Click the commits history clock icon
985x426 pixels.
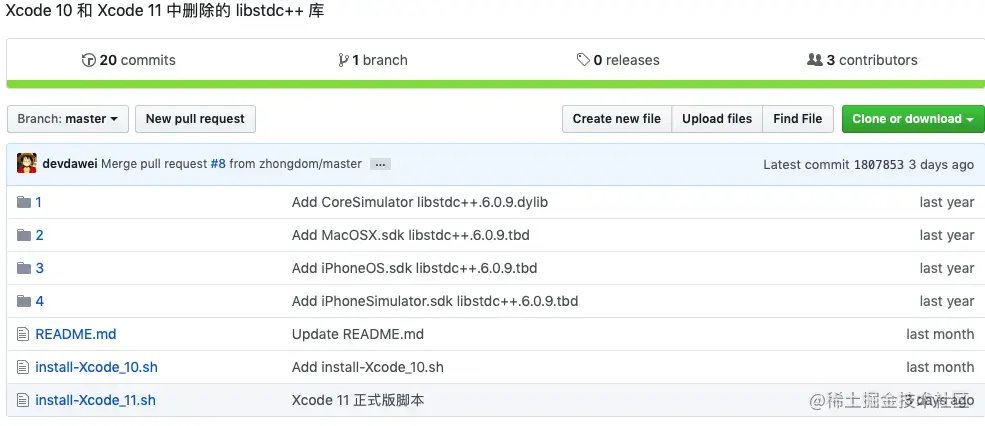(88, 60)
